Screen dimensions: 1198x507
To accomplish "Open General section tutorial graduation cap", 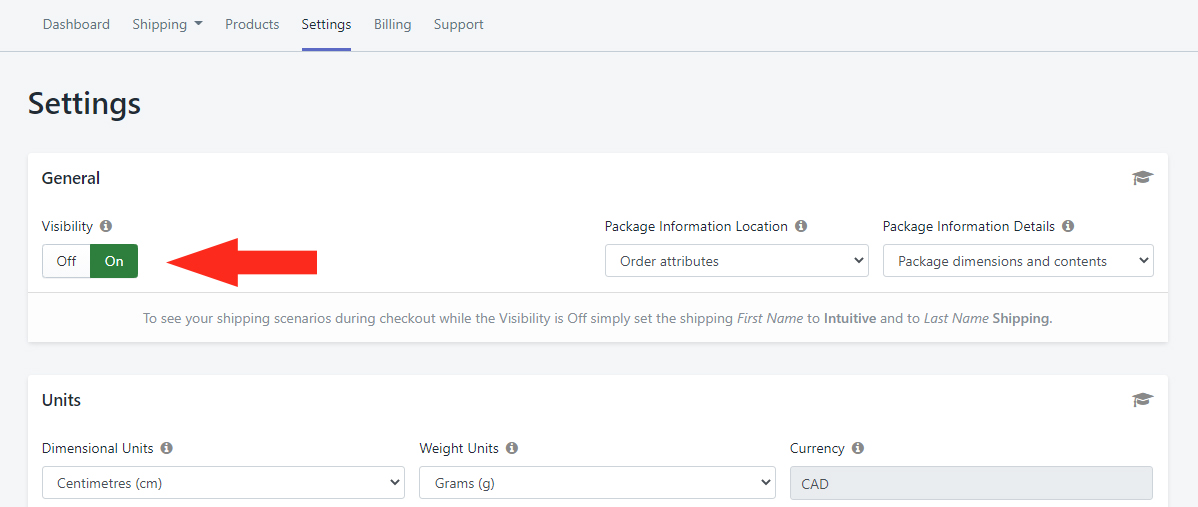I will click(1142, 178).
